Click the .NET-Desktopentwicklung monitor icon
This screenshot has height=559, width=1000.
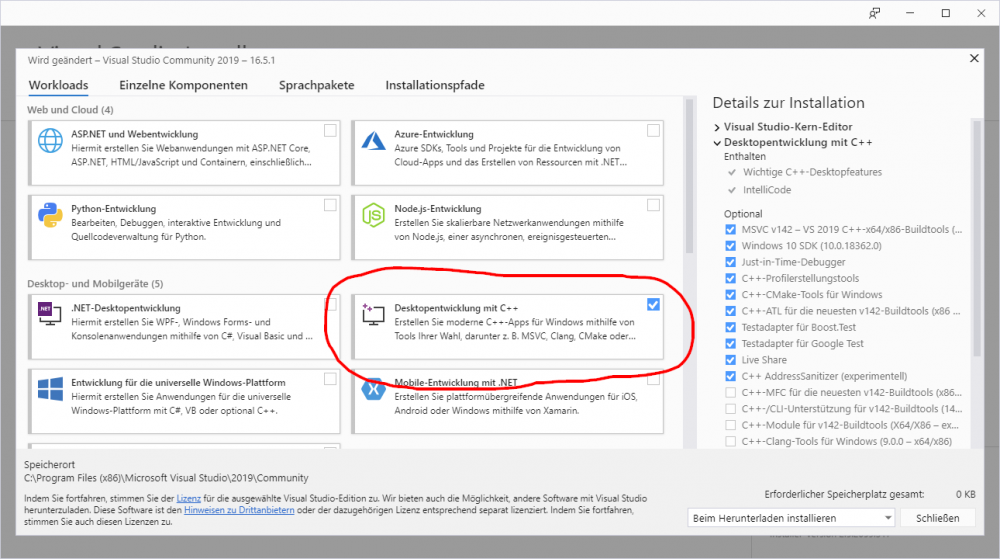tap(50, 314)
